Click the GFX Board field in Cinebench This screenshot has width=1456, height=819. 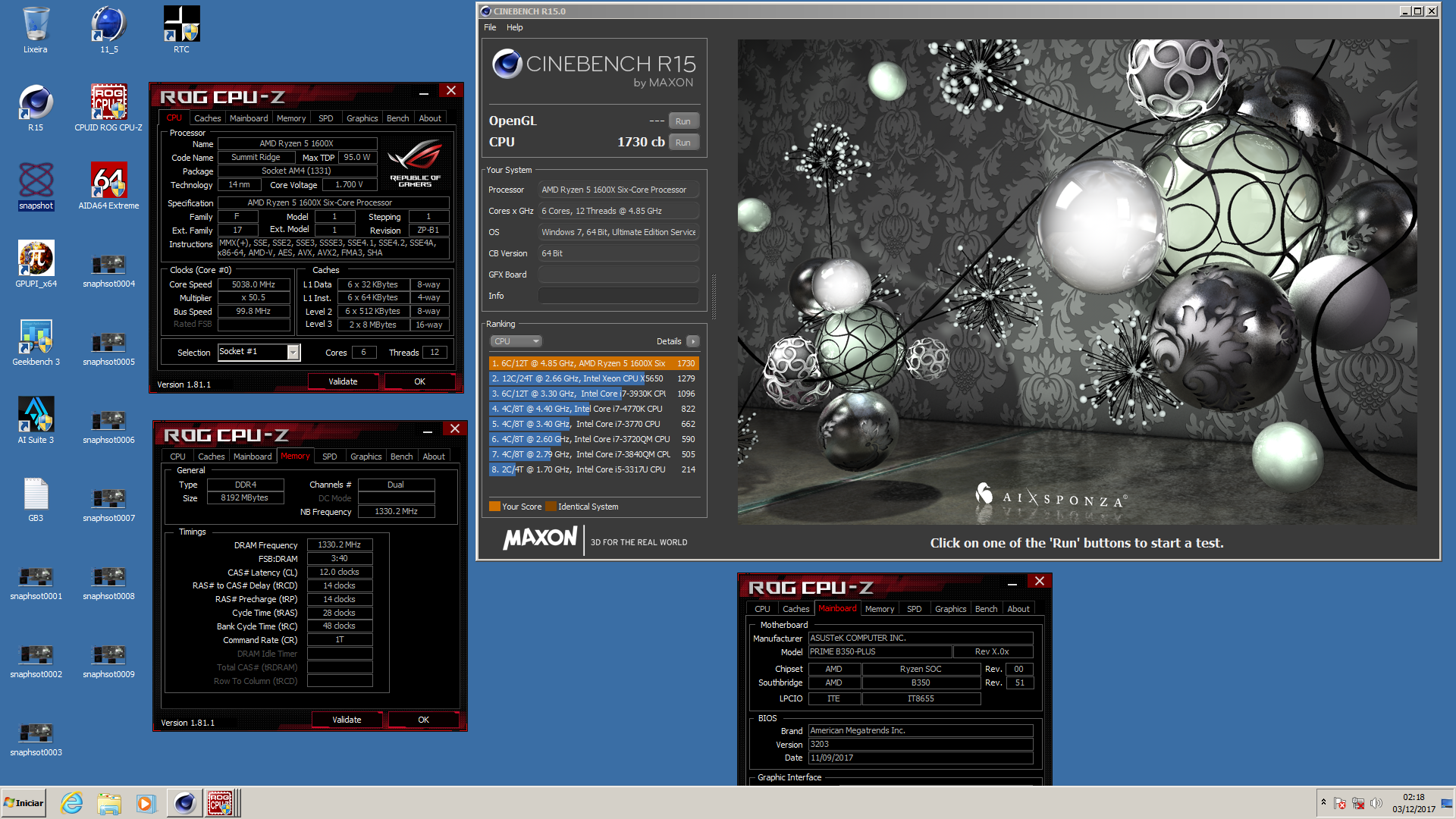619,275
